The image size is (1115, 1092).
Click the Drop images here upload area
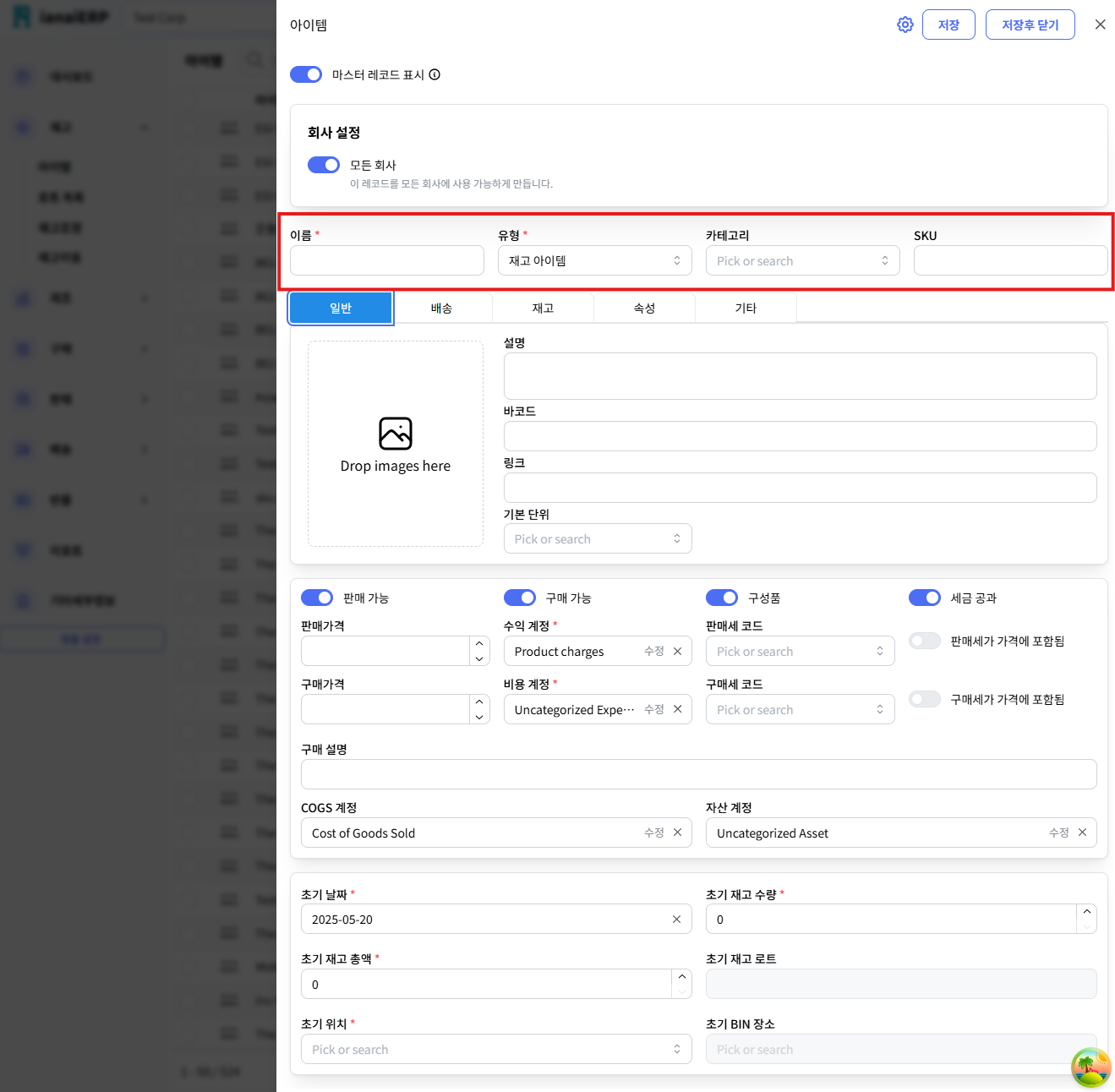click(x=396, y=444)
